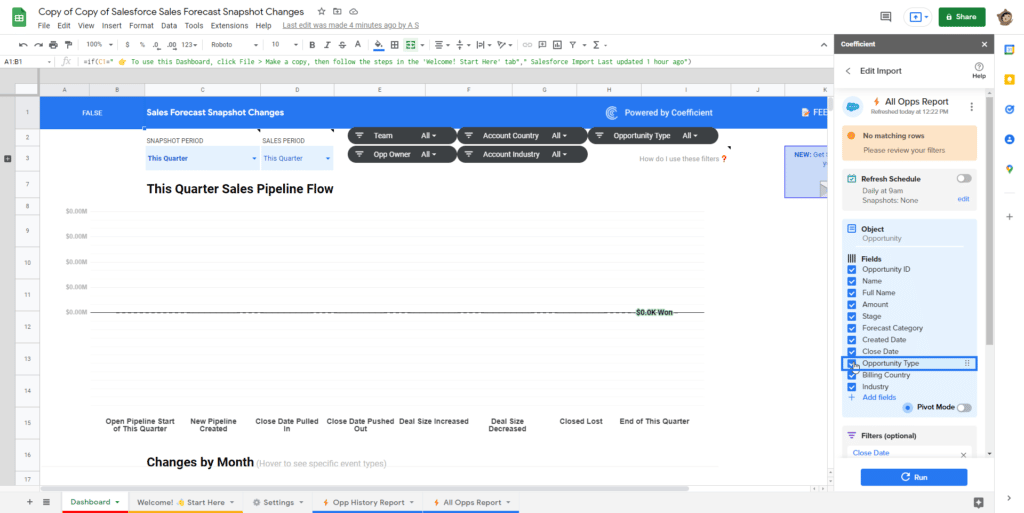The width and height of the screenshot is (1024, 513).
Task: Close the Coefficient sidebar
Action: click(984, 44)
